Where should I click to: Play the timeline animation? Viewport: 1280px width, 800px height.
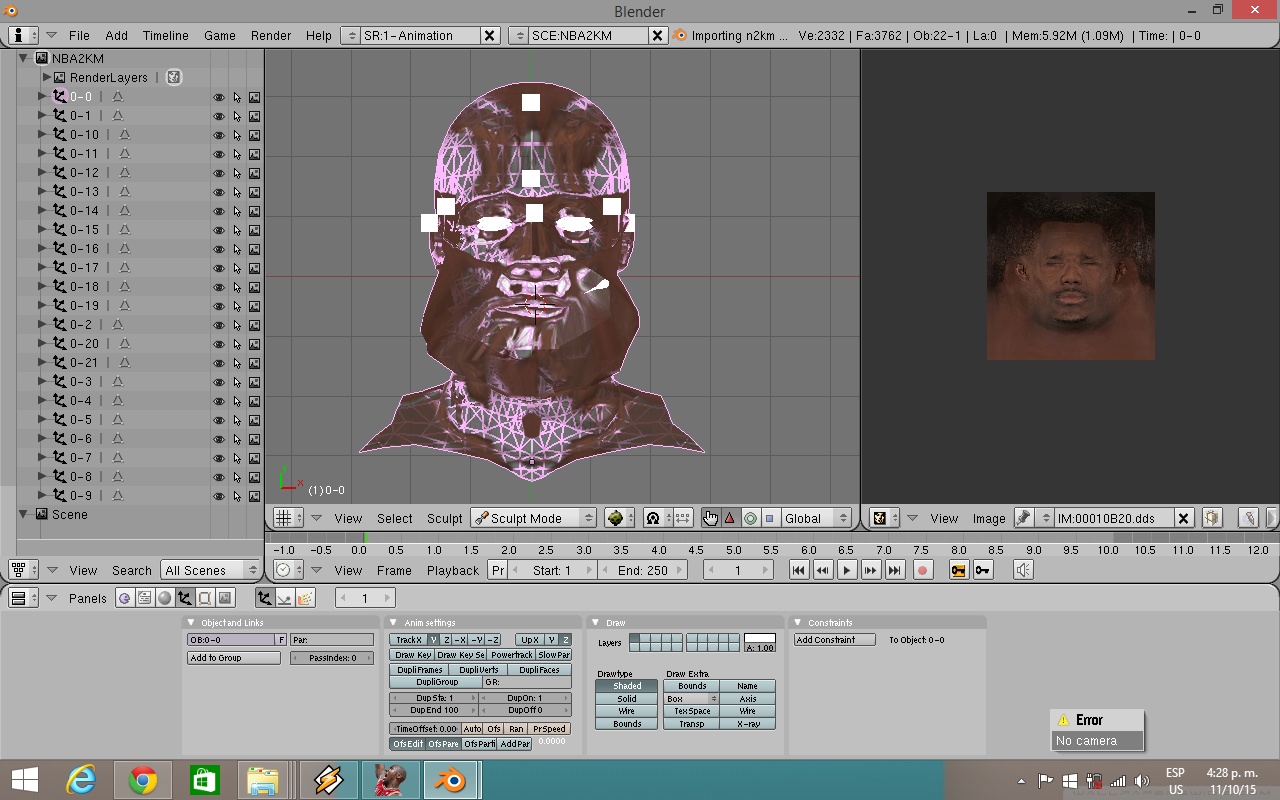tap(847, 570)
